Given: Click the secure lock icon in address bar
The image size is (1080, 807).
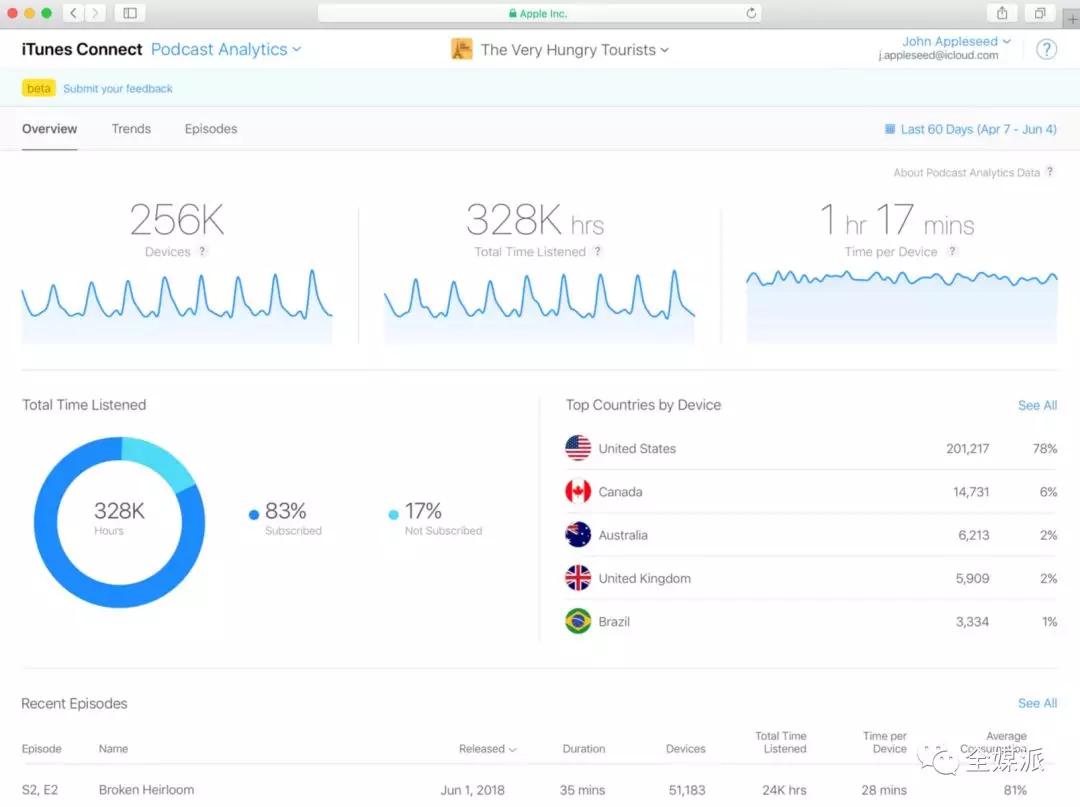Looking at the screenshot, I should click(x=512, y=13).
